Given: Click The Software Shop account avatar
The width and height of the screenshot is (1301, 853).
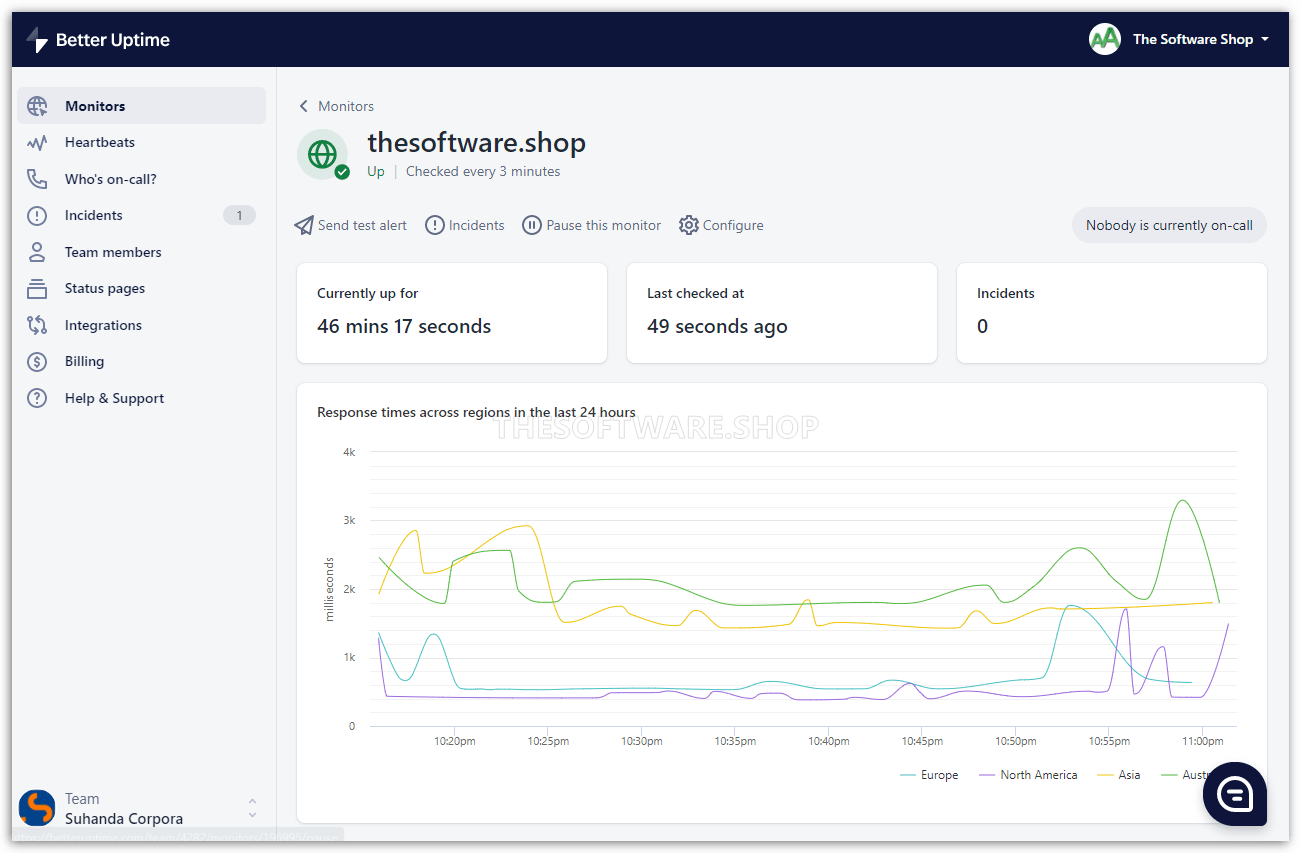Looking at the screenshot, I should (x=1105, y=39).
